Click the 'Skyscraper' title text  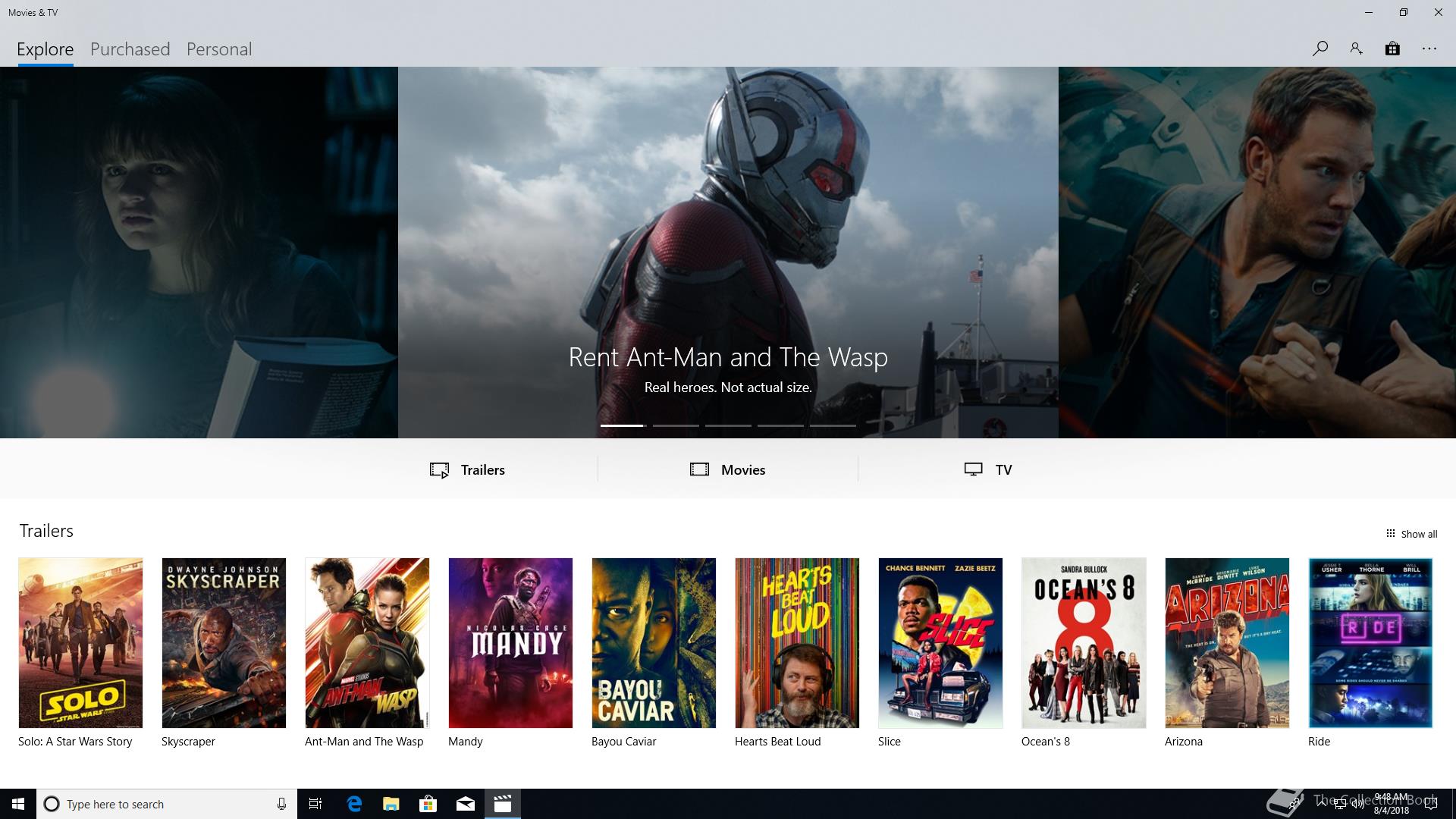coord(188,742)
